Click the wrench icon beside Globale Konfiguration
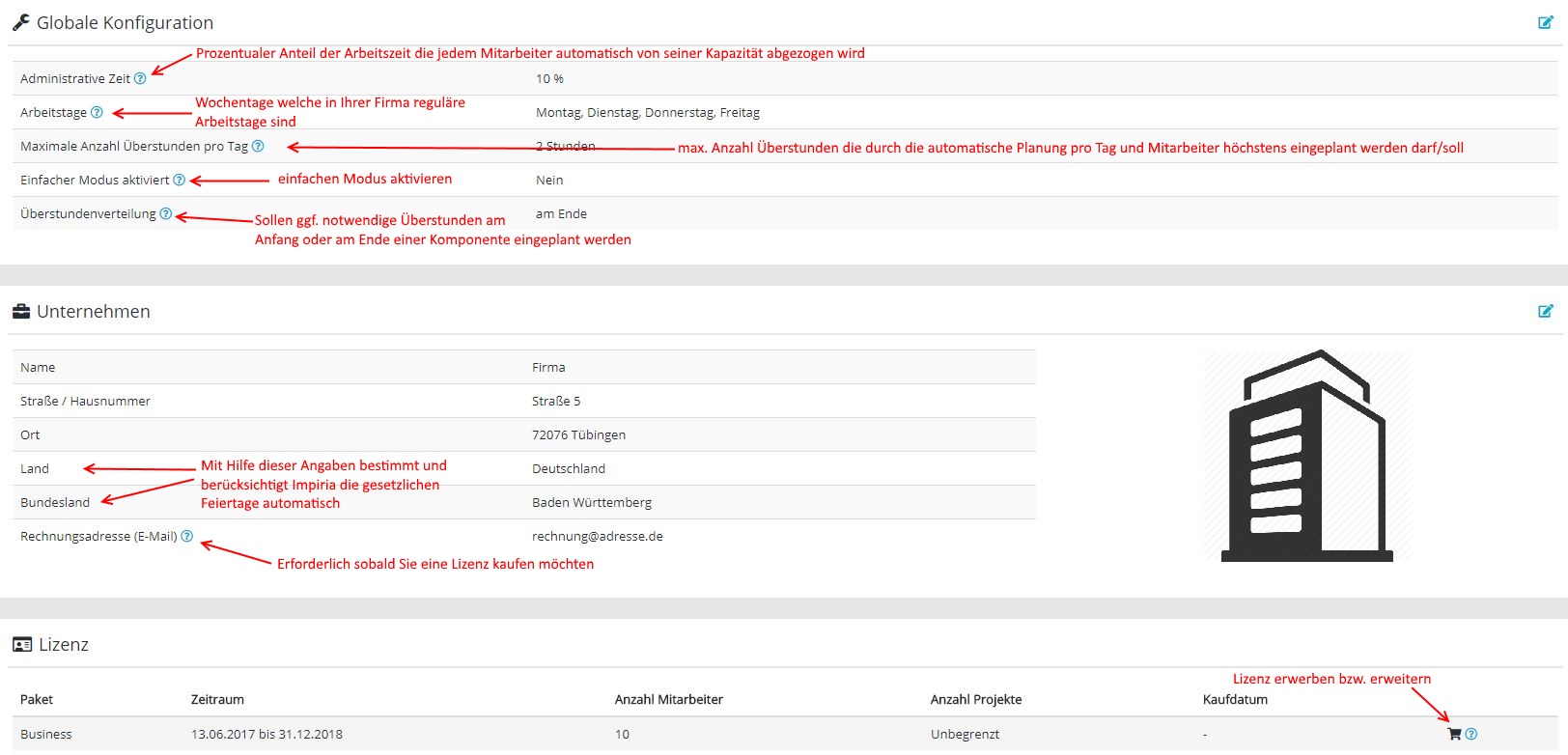 pos(21,22)
